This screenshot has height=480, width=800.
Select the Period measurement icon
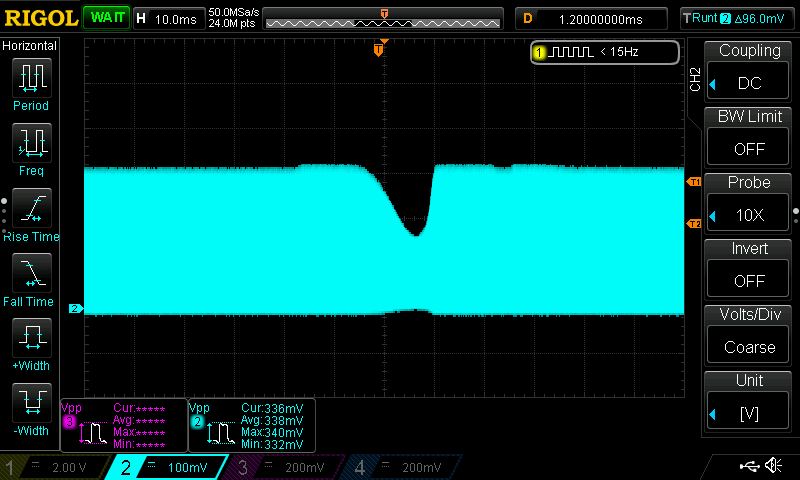tap(31, 79)
